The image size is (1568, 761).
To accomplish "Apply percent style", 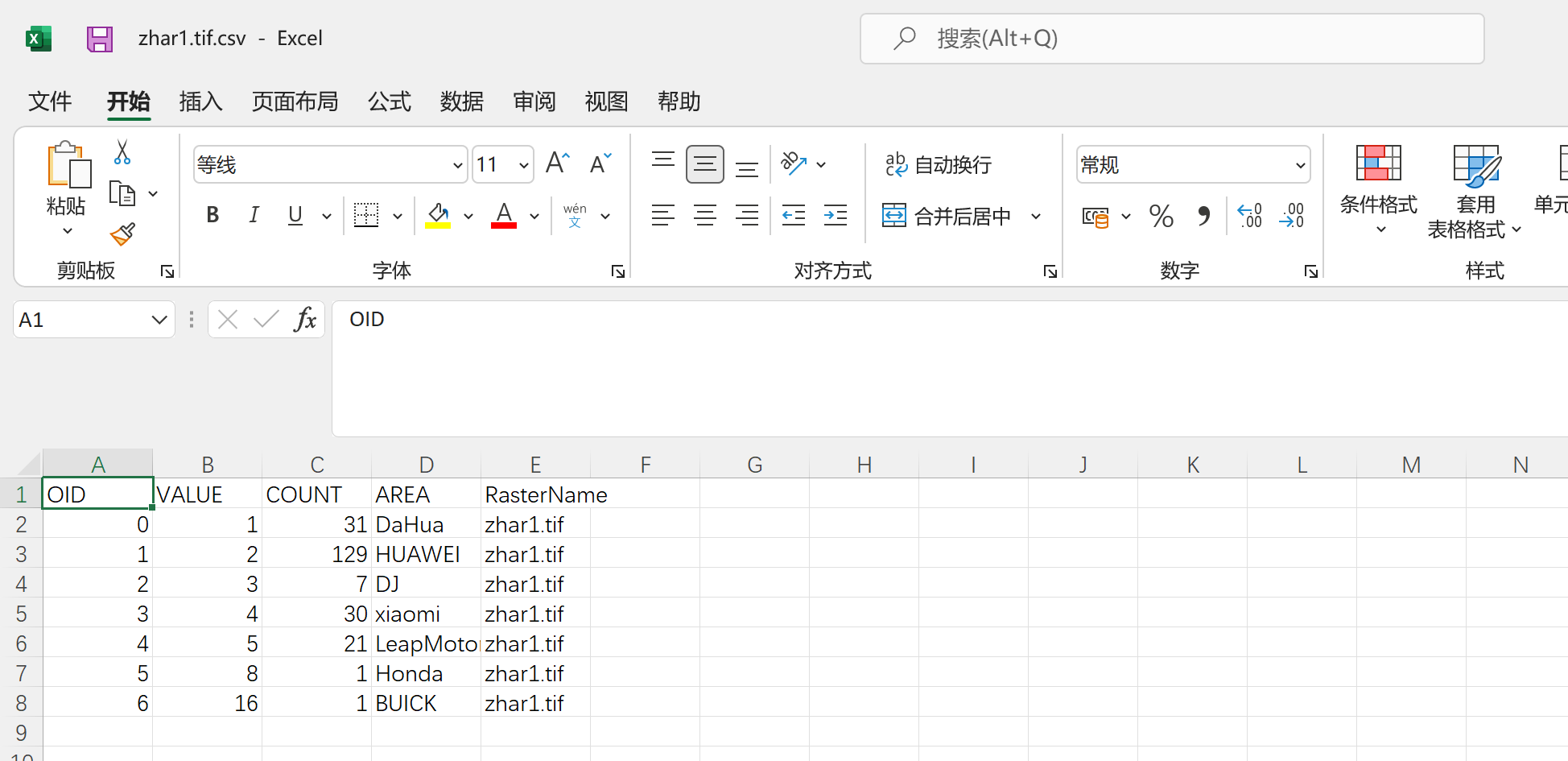I will click(x=1162, y=216).
